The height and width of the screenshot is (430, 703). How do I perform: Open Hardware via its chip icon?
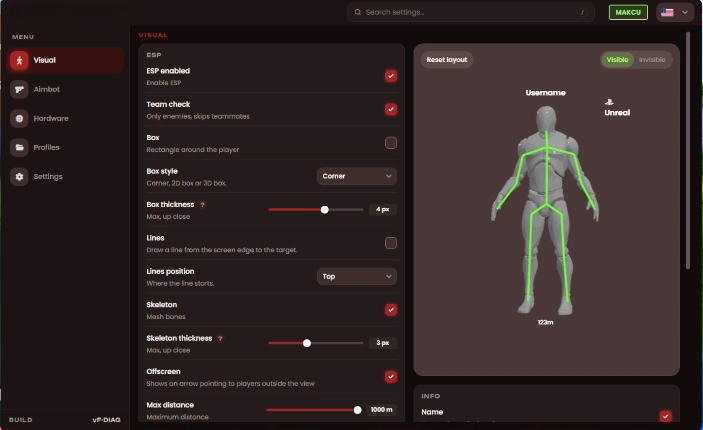(19, 118)
